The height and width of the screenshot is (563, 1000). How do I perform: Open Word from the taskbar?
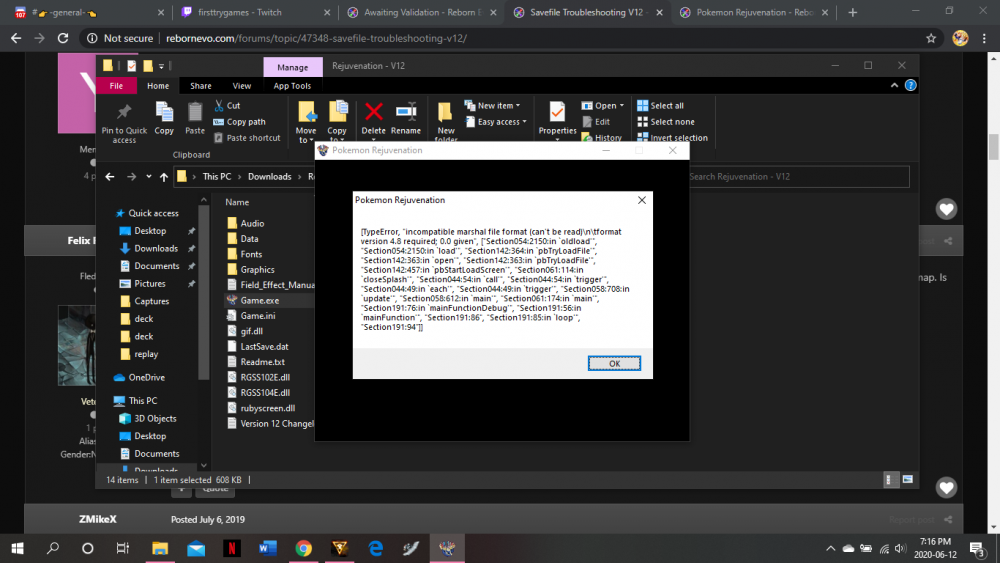pos(268,548)
